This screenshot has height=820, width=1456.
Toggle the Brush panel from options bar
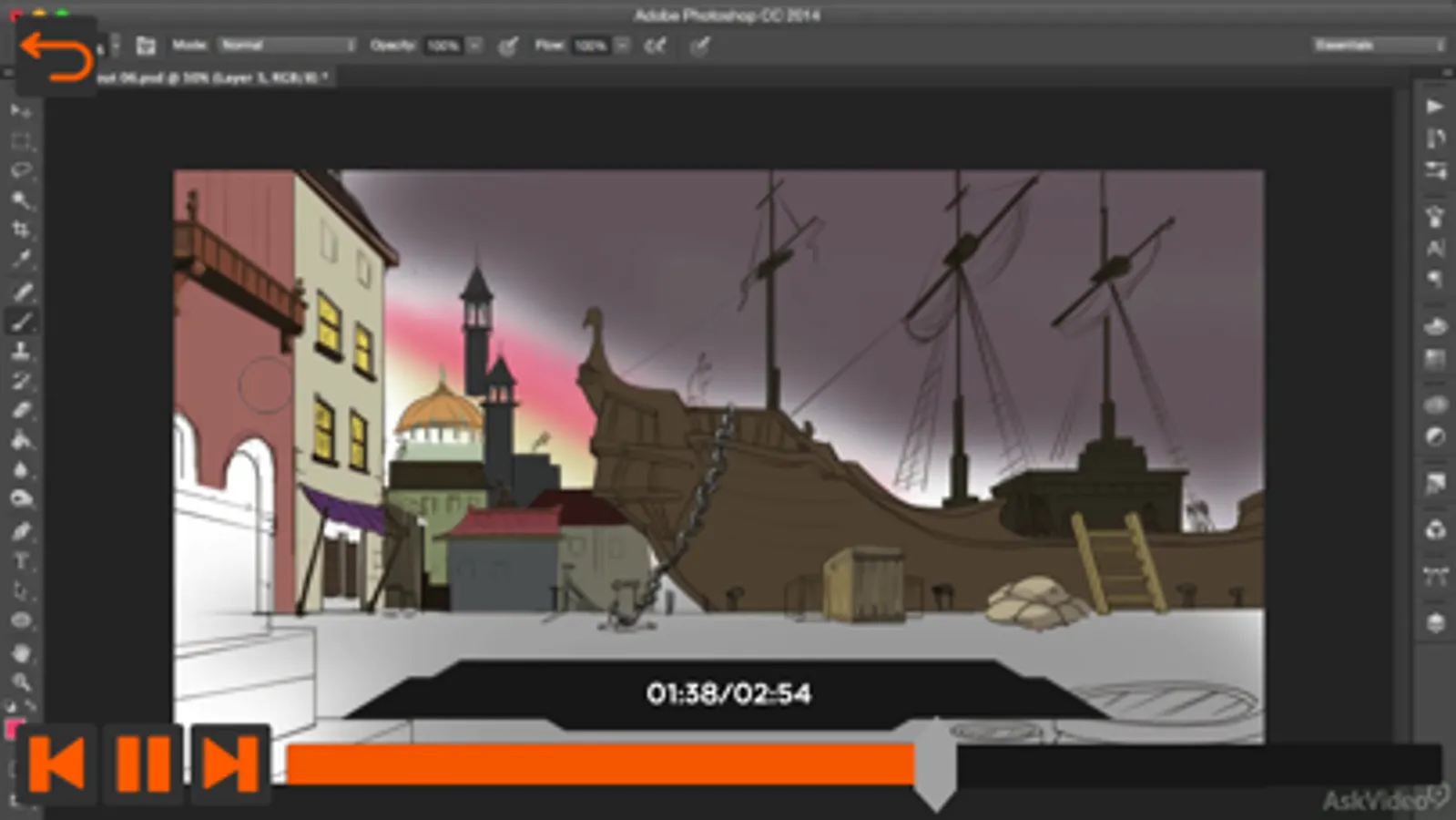(x=146, y=45)
